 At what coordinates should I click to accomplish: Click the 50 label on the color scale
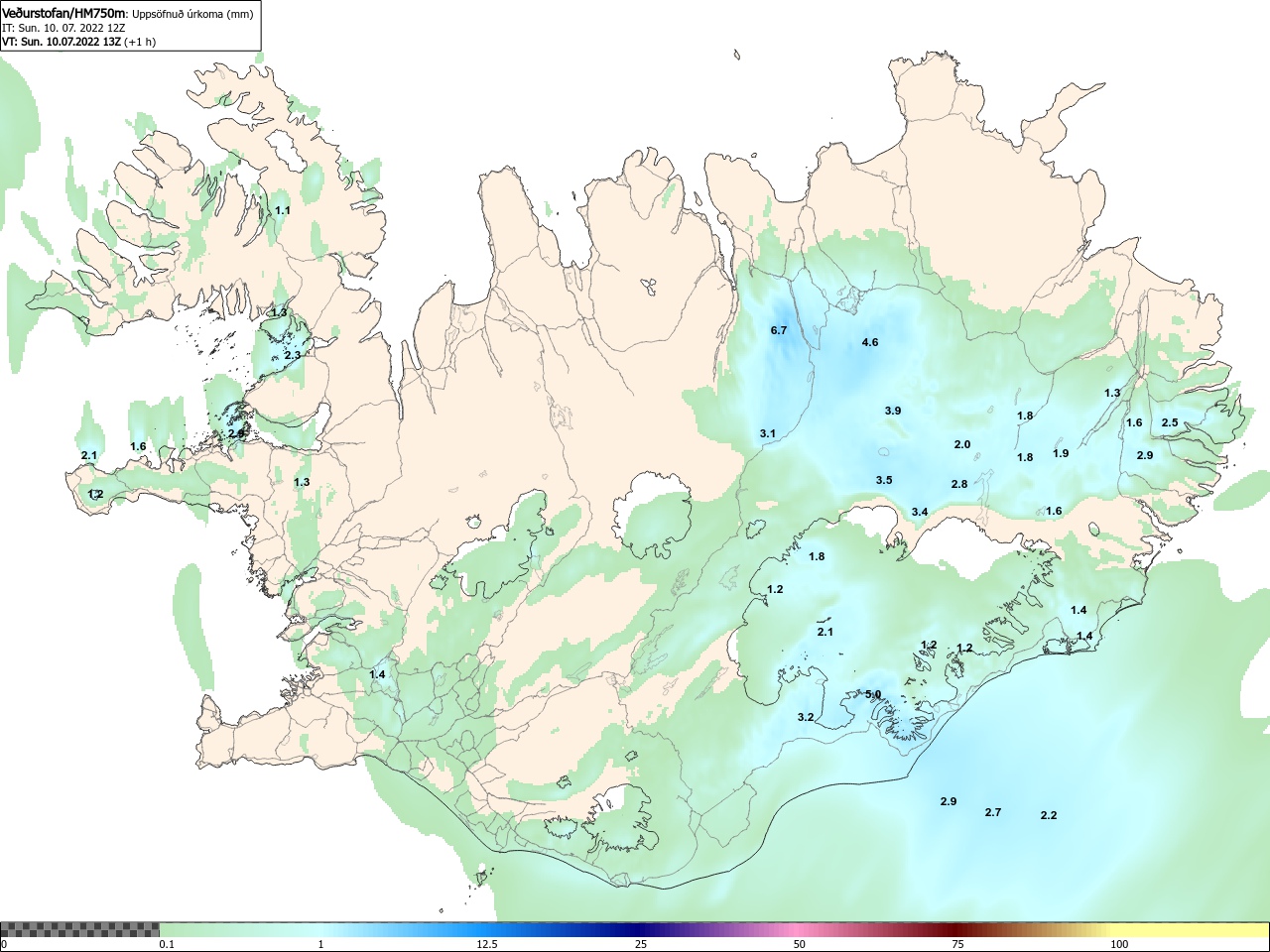[x=800, y=944]
